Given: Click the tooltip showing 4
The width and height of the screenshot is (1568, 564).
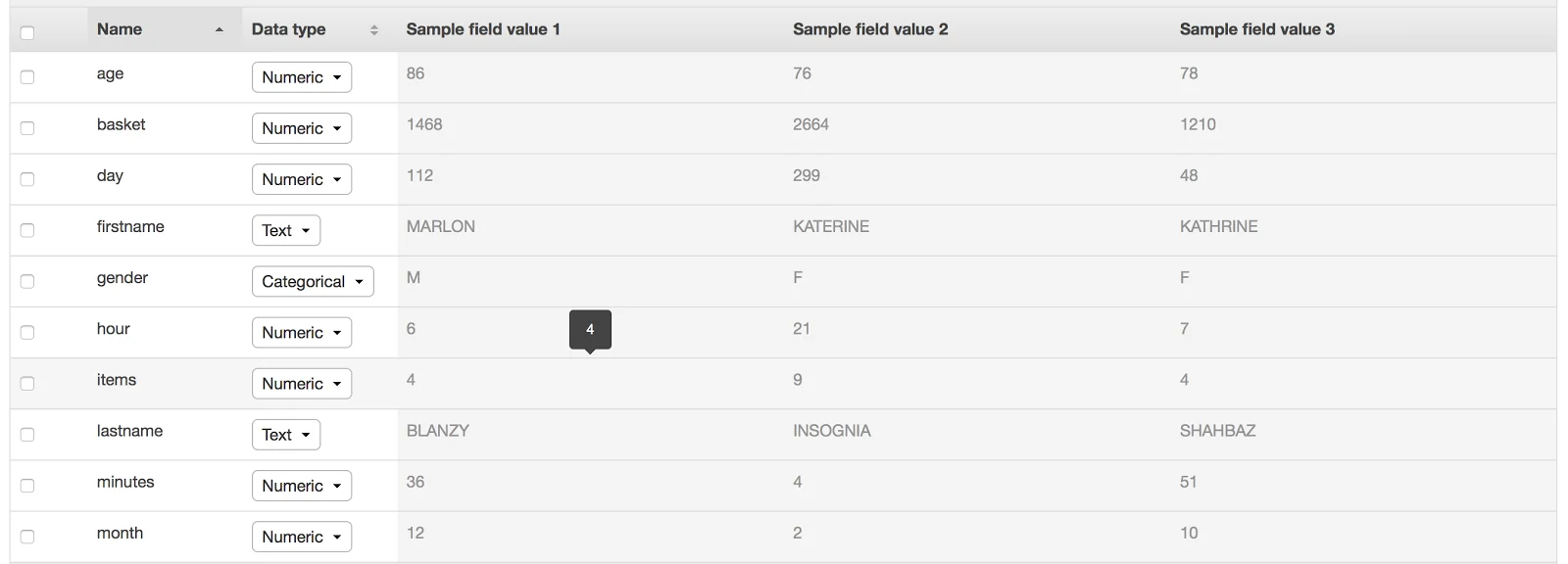Looking at the screenshot, I should click(590, 330).
